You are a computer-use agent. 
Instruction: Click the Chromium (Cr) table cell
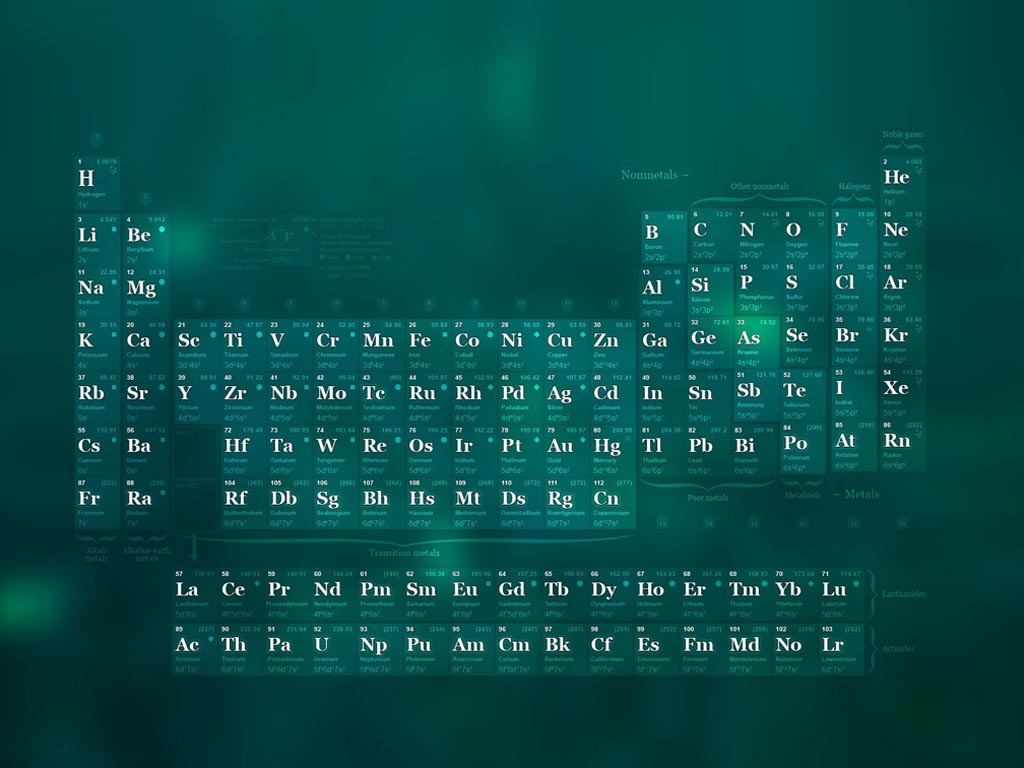click(x=336, y=345)
